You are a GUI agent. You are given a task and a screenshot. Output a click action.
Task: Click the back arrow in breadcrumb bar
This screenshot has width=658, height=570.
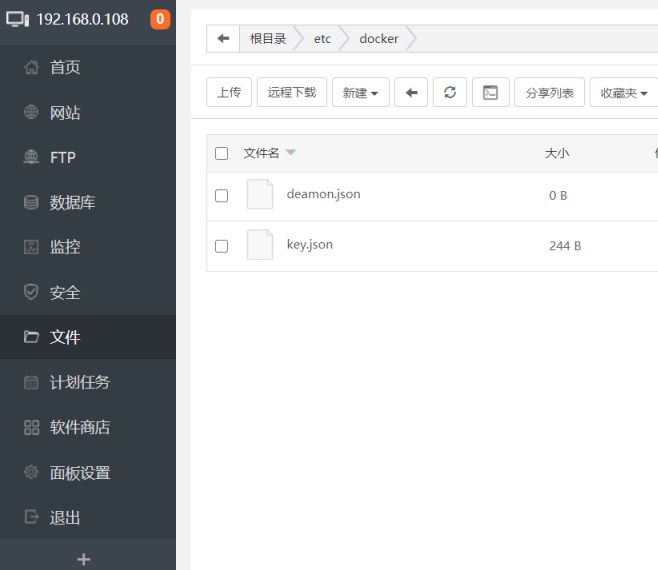point(223,39)
